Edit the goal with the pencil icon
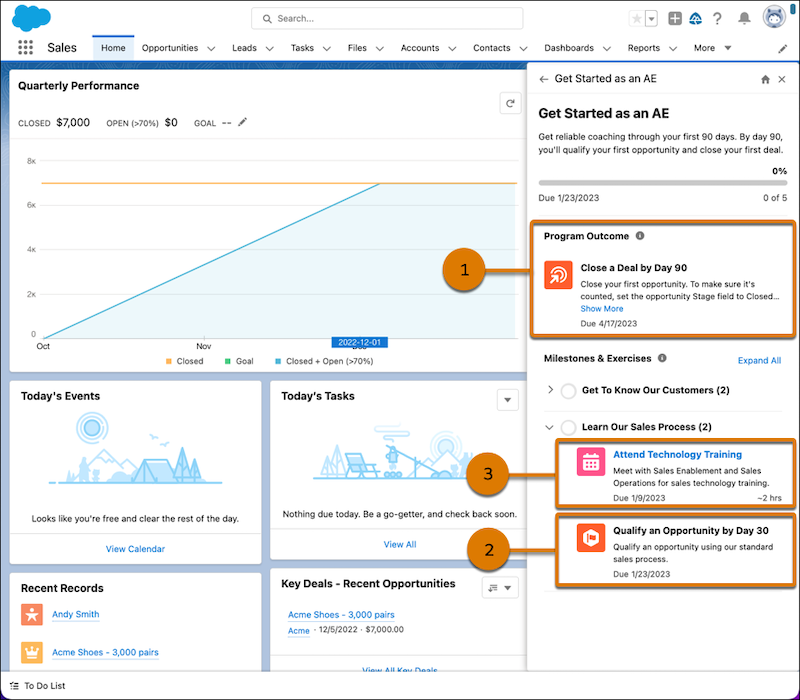Viewport: 800px width, 700px height. click(x=240, y=122)
